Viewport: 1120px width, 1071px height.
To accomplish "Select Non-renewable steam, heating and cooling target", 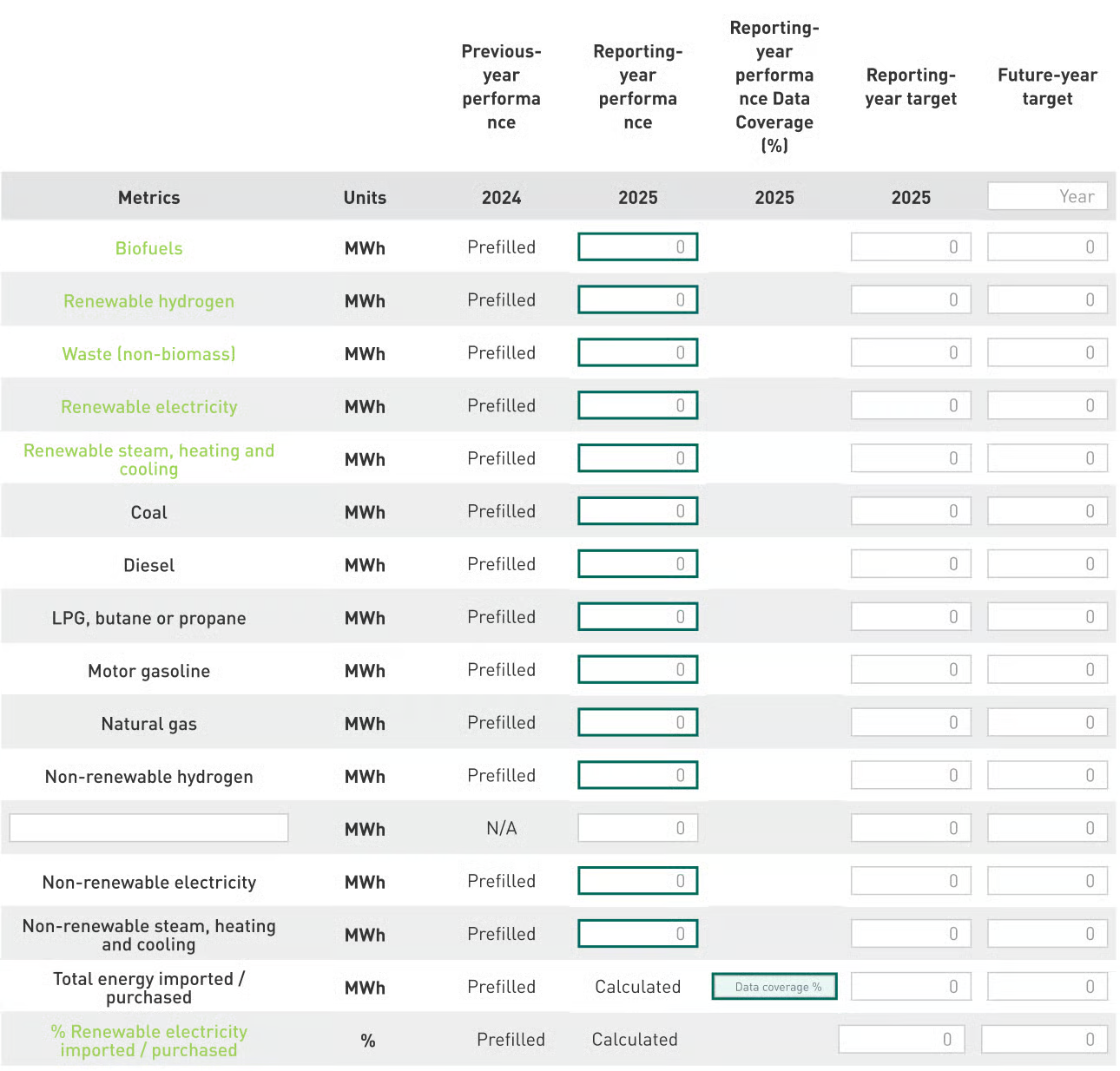I will pyautogui.click(x=911, y=935).
